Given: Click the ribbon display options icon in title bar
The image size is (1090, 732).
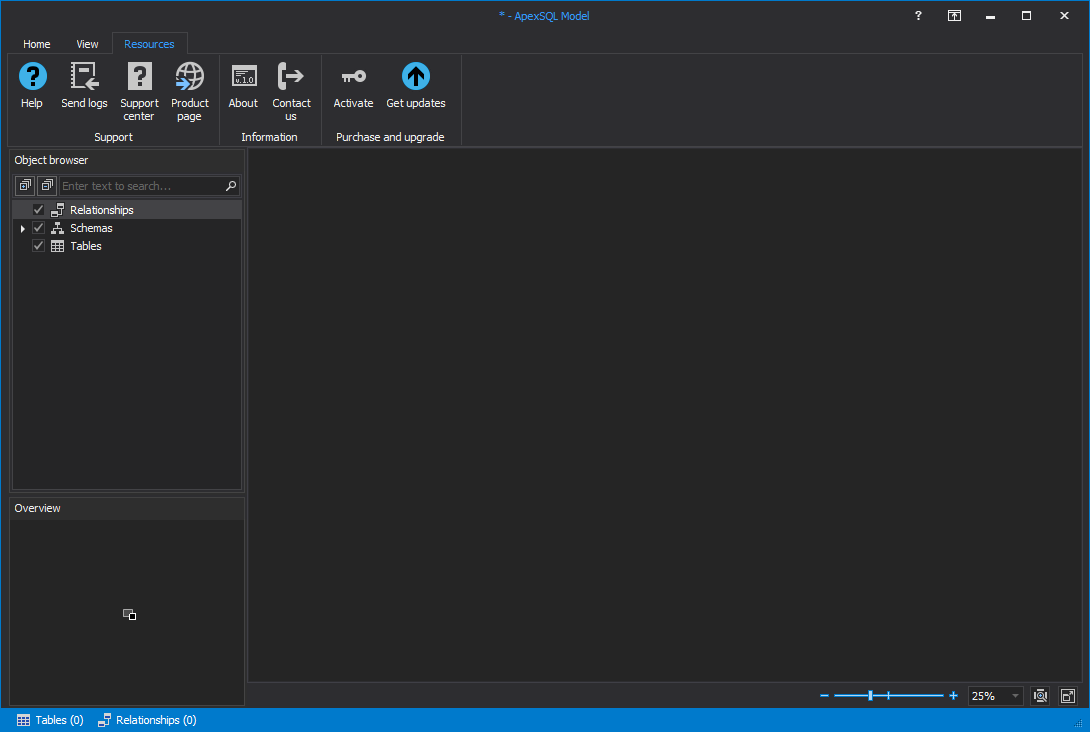Looking at the screenshot, I should tap(954, 15).
